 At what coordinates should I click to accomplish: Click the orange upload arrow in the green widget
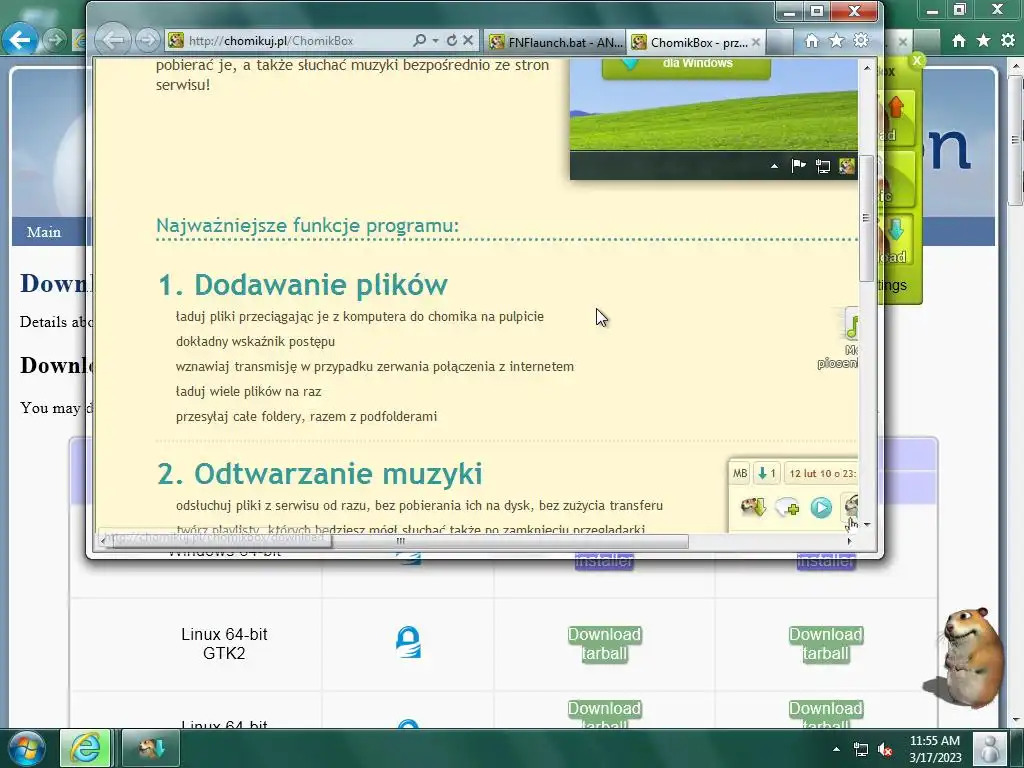(x=896, y=106)
